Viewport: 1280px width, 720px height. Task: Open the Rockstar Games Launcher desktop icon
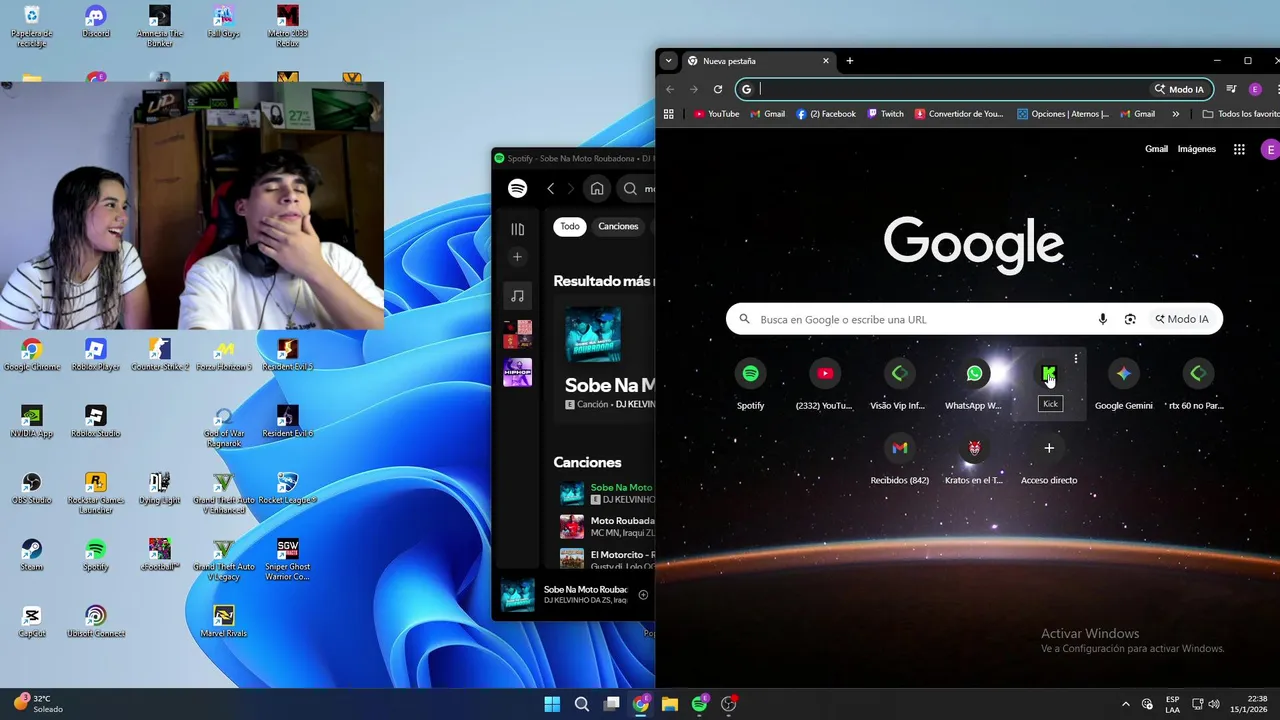95,492
